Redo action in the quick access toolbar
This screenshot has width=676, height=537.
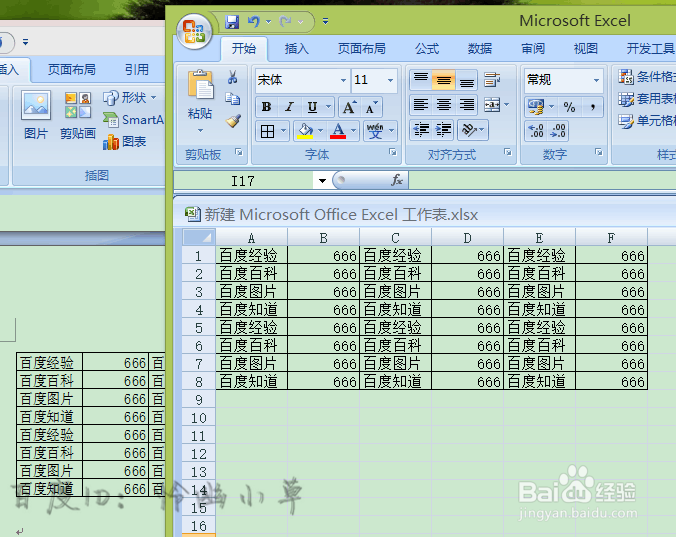(x=285, y=22)
